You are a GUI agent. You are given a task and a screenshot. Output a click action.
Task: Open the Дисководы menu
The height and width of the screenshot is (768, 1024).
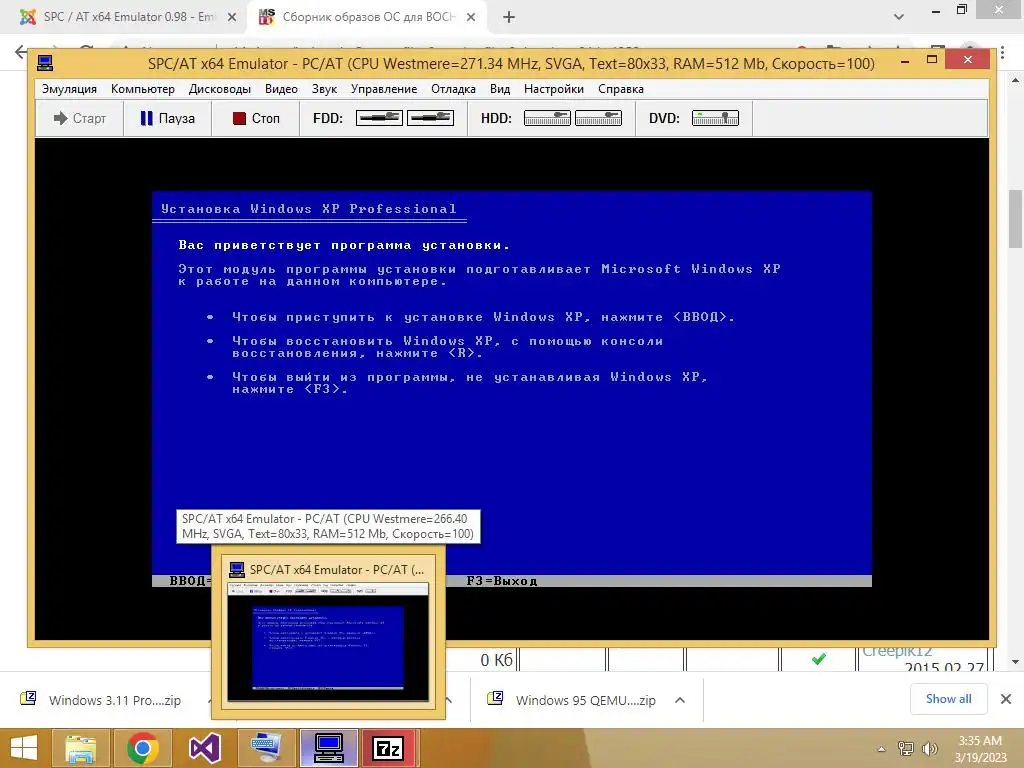tap(219, 89)
